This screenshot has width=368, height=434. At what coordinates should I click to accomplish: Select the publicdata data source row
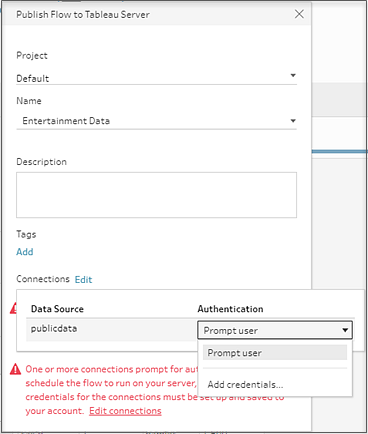coord(112,329)
